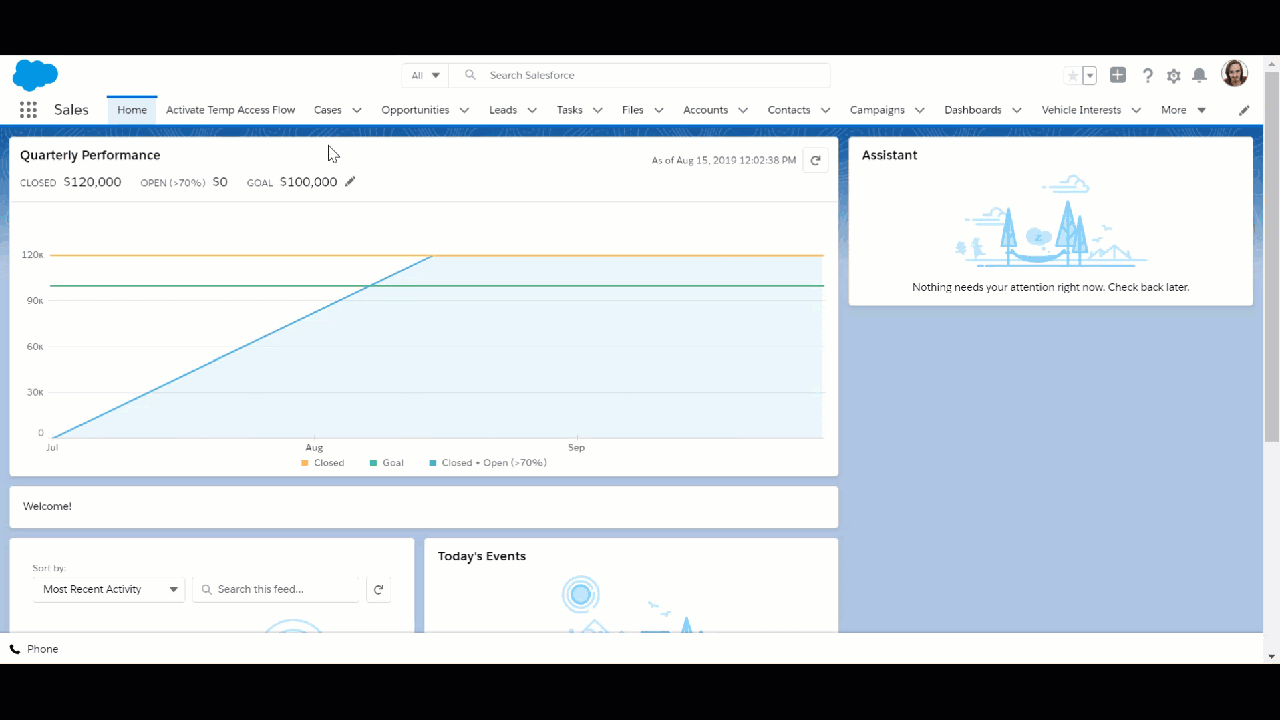Refresh the feed next to the search box
The width and height of the screenshot is (1280, 720).
(378, 589)
